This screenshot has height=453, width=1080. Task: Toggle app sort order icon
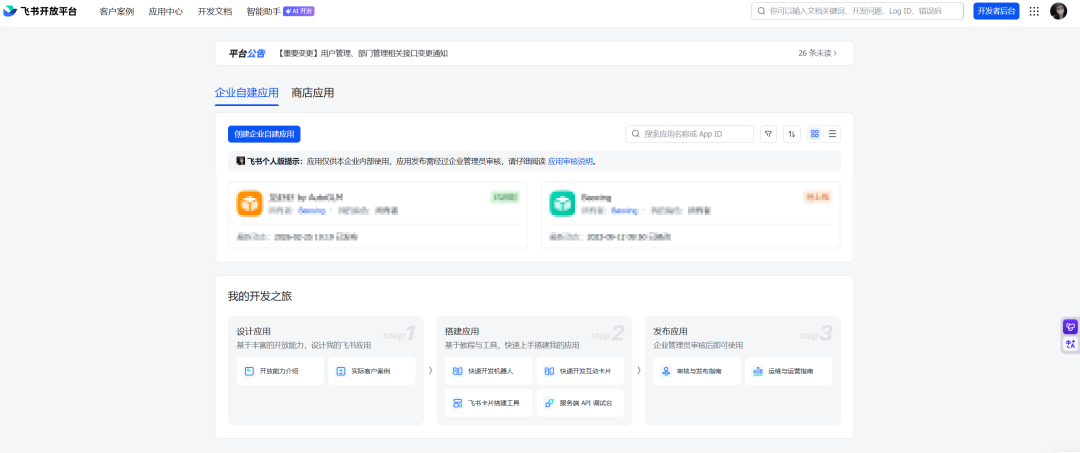pyautogui.click(x=792, y=134)
